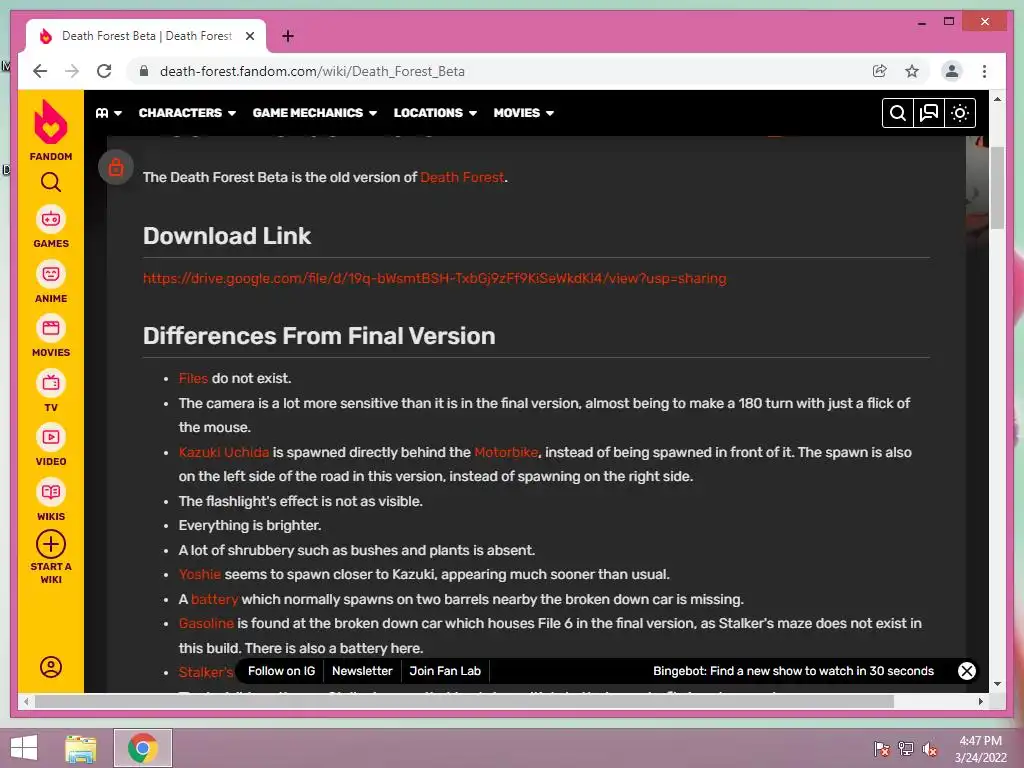This screenshot has width=1024, height=768.
Task: Open the Files link
Action: [x=193, y=378]
